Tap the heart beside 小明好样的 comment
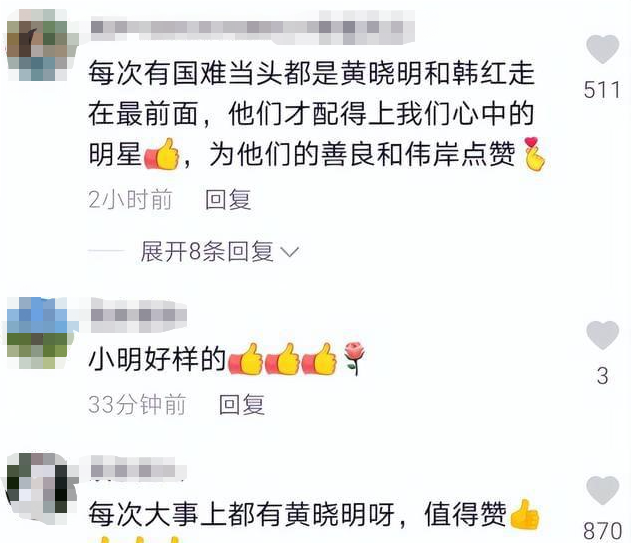The image size is (633, 543). (602, 335)
